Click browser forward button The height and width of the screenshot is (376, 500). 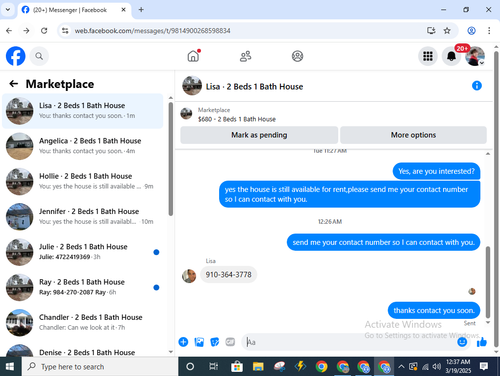tap(26, 31)
